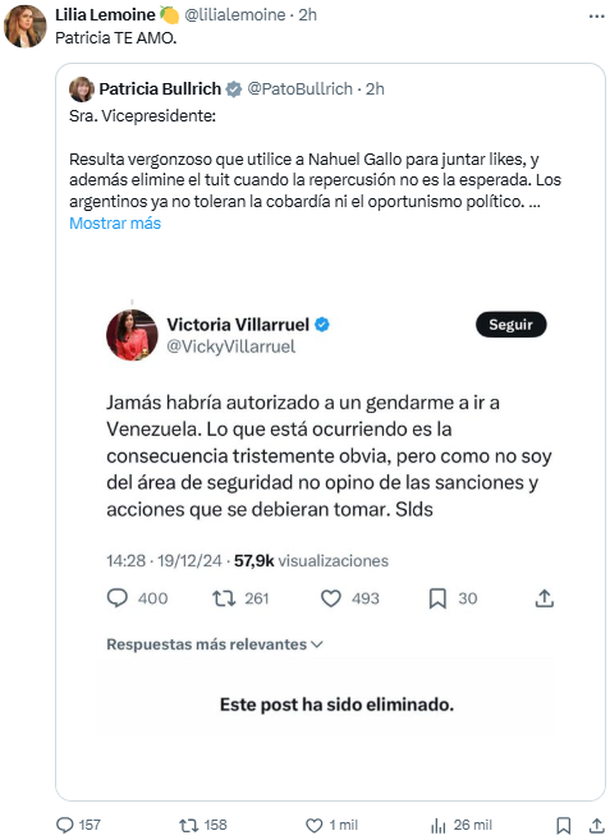
Task: Click the reply icon showing 157 replies
Action: [66, 825]
